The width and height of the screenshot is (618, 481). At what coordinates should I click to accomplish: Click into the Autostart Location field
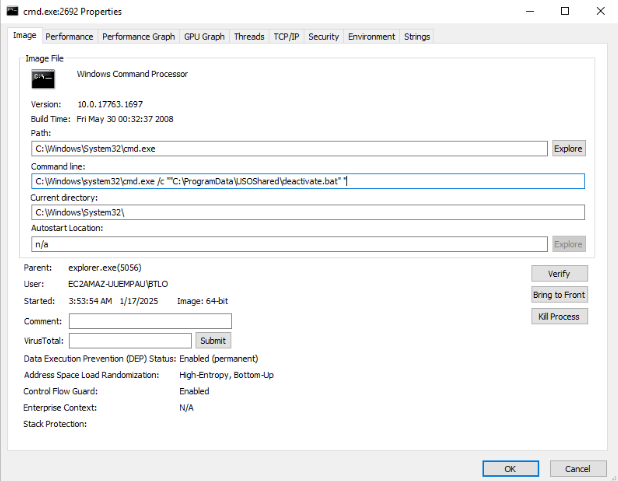pos(289,244)
